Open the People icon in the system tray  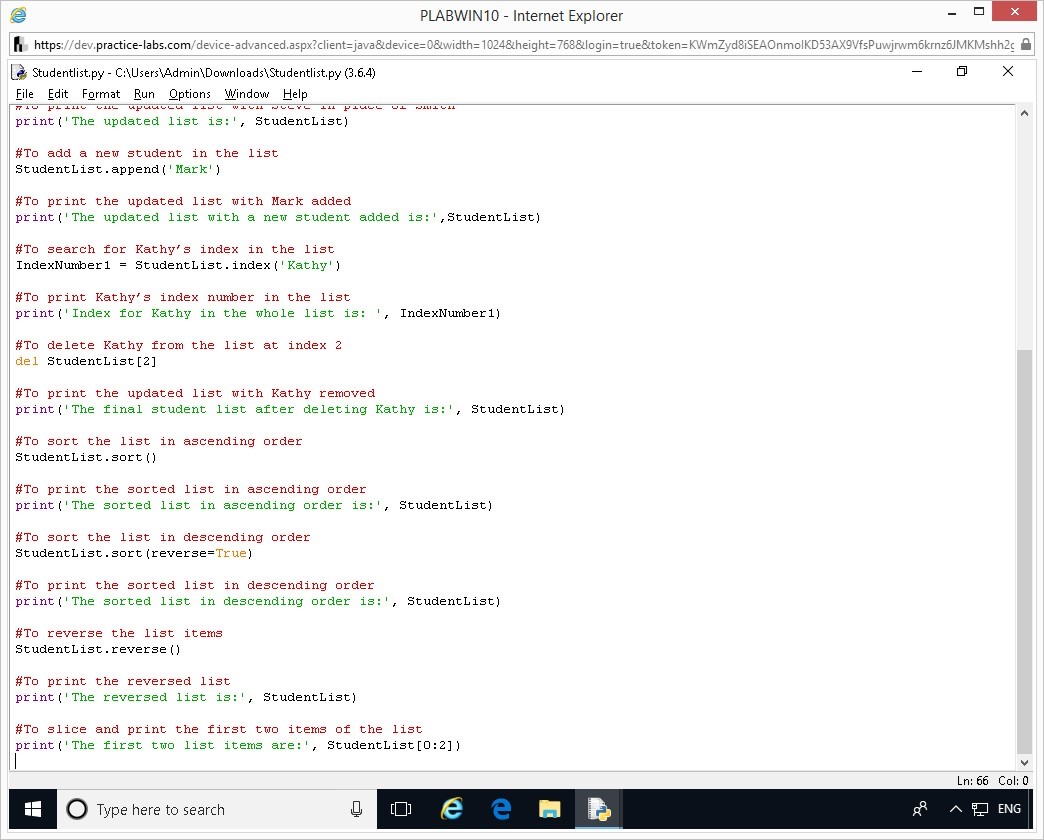pos(920,809)
